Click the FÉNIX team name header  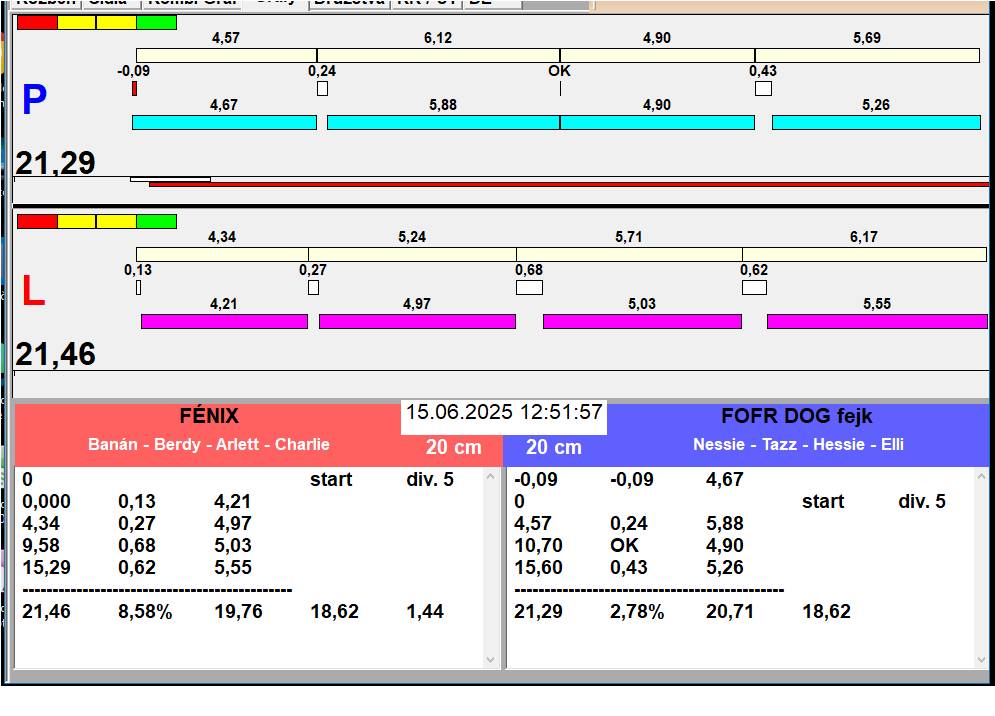209,417
